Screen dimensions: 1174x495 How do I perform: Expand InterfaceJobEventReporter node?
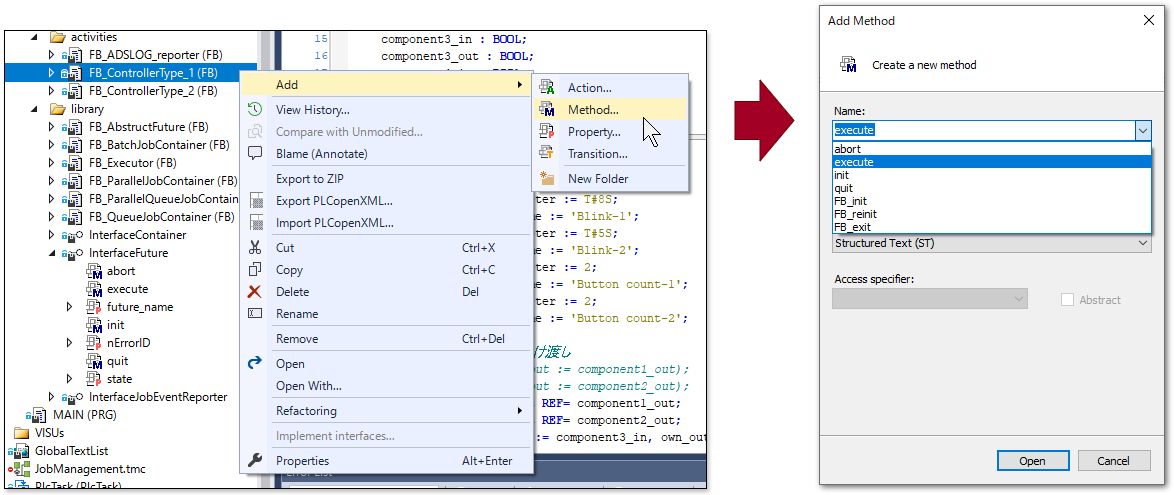pyautogui.click(x=52, y=397)
